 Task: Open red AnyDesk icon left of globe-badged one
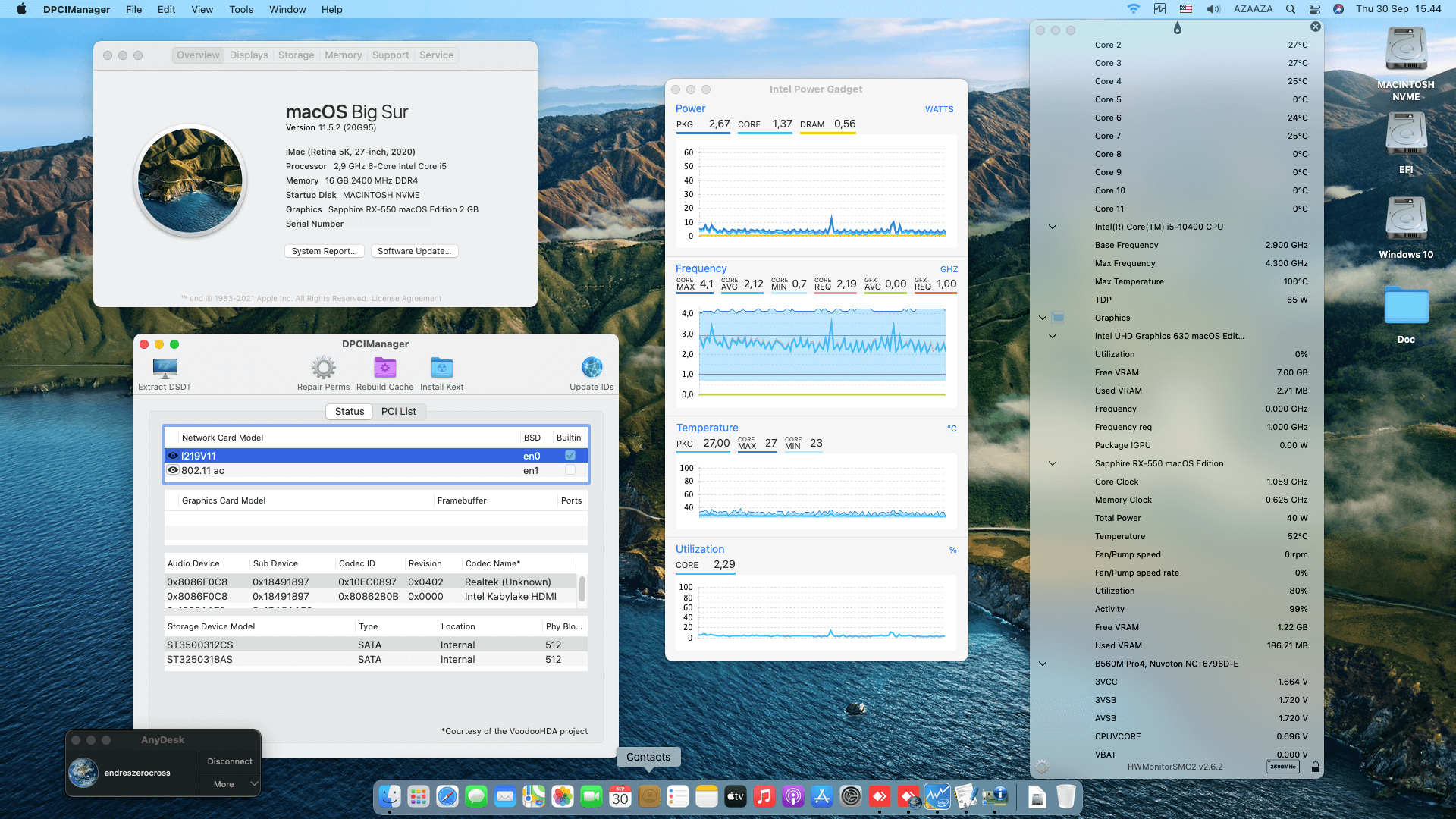[880, 796]
